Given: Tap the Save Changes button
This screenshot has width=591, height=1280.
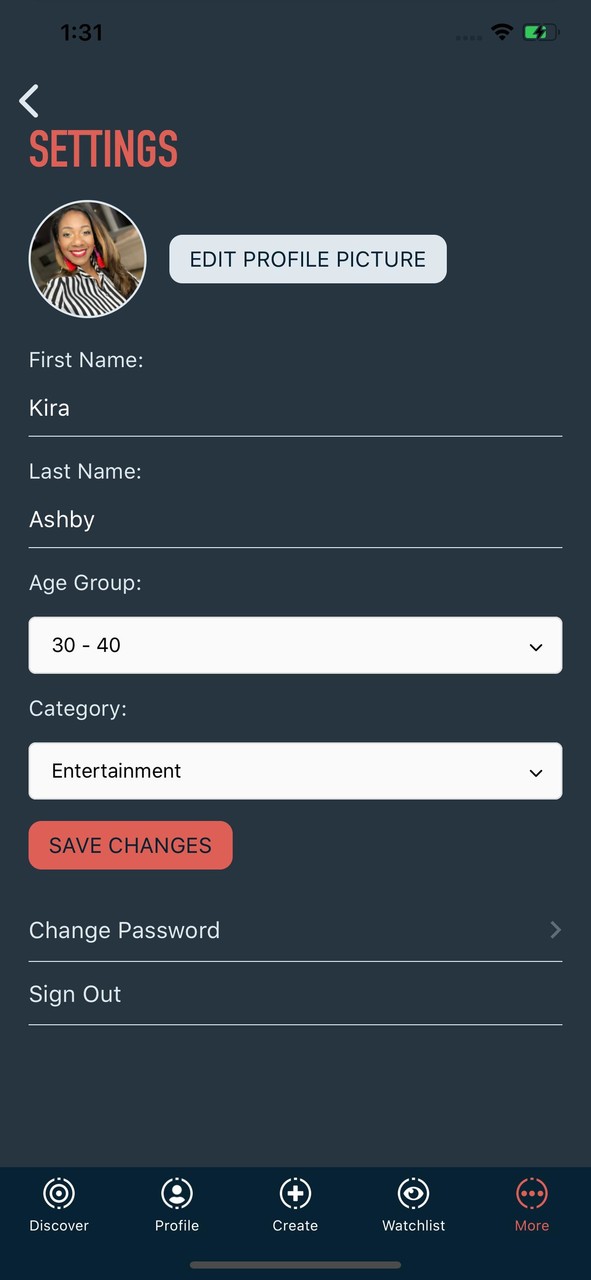Looking at the screenshot, I should point(130,845).
